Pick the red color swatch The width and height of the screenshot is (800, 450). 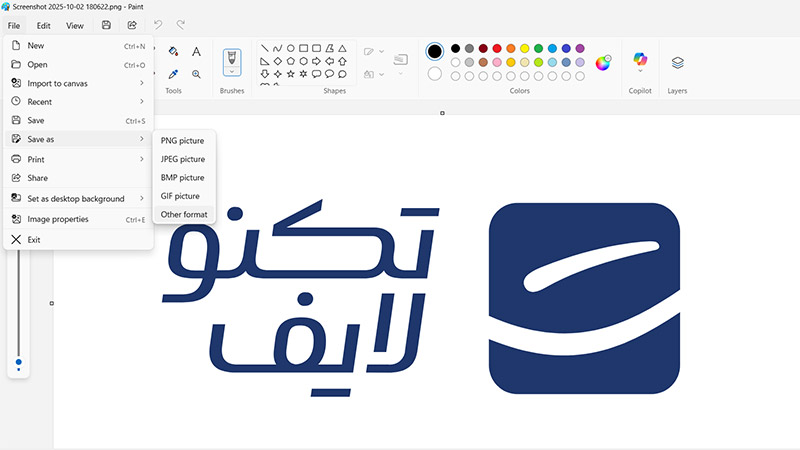click(x=497, y=48)
